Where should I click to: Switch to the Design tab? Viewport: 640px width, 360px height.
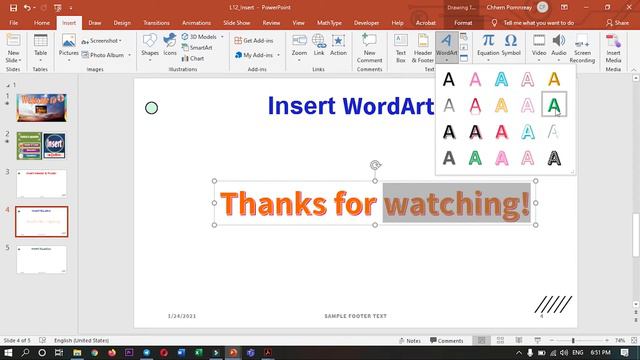point(122,23)
